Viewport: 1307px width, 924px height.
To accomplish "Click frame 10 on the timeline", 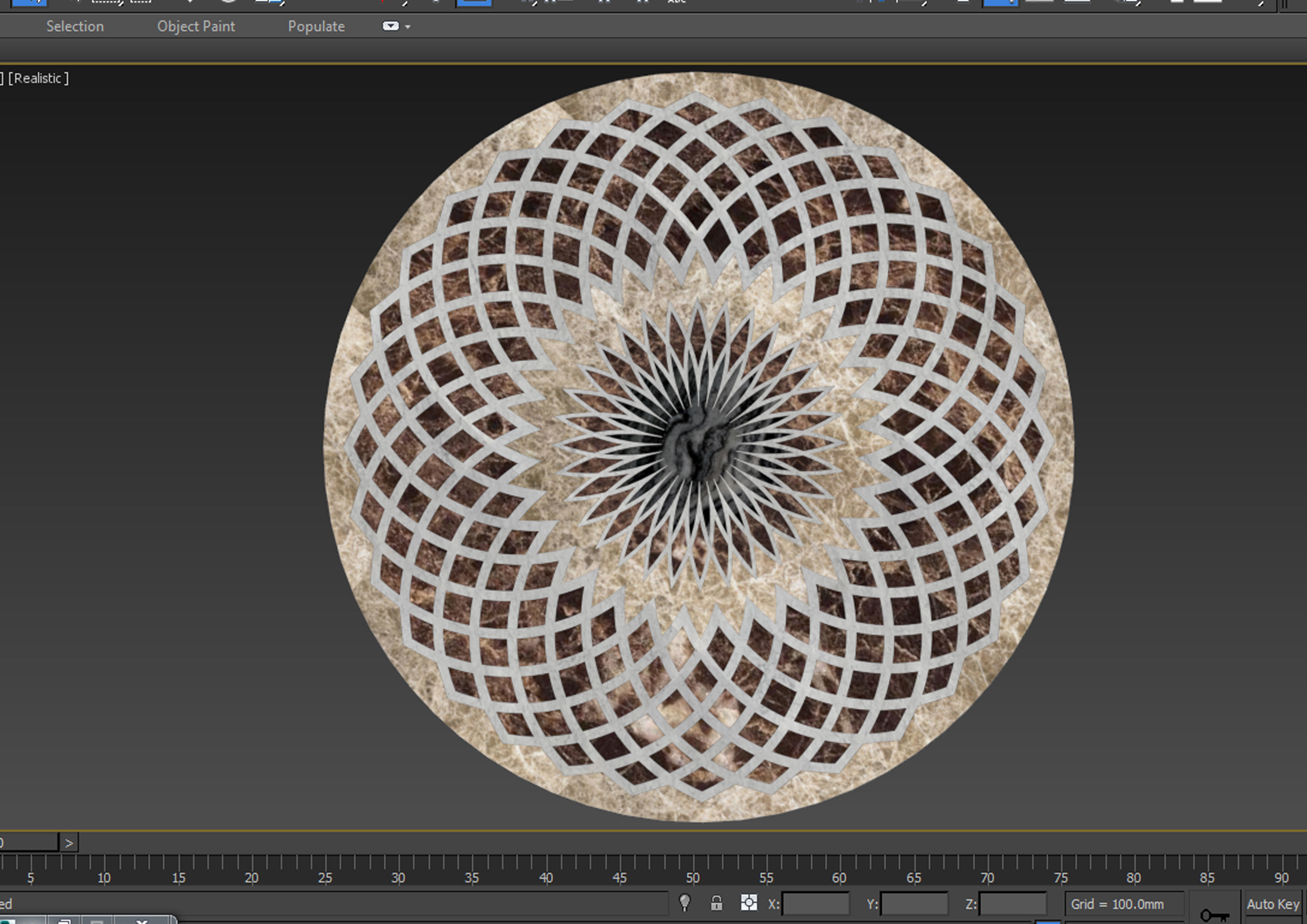I will pyautogui.click(x=104, y=879).
